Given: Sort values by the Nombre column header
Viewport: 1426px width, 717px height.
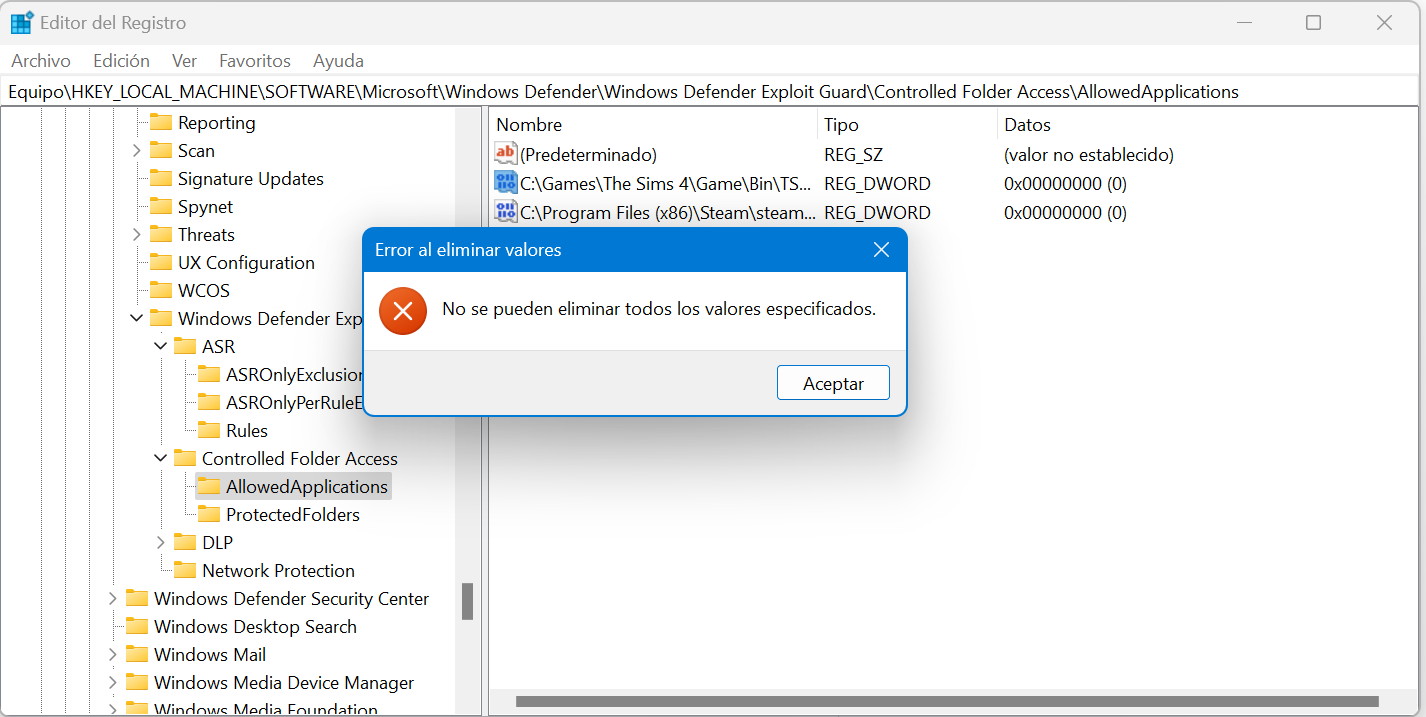Looking at the screenshot, I should (x=654, y=125).
